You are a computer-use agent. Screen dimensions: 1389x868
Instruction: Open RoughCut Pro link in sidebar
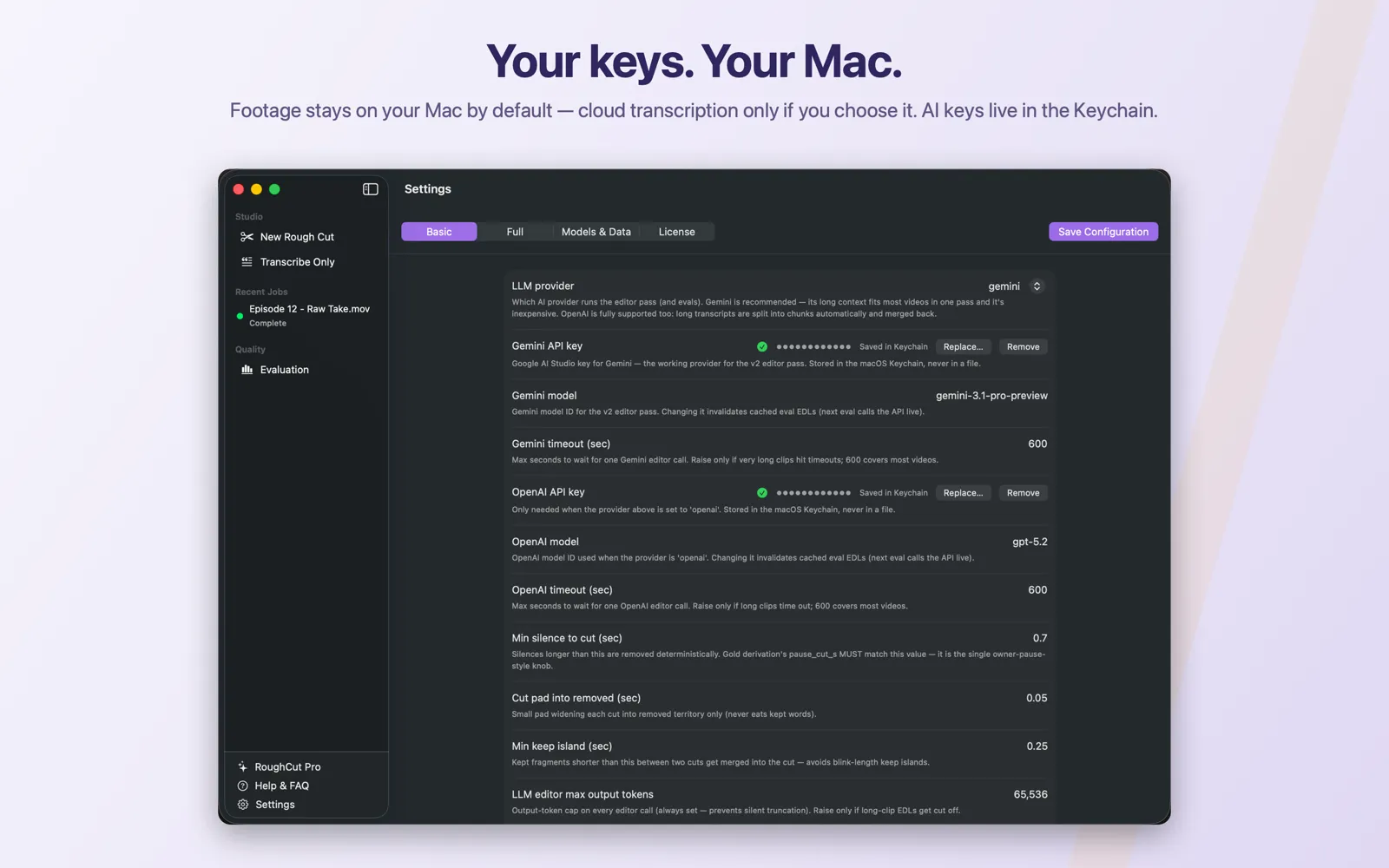point(287,767)
